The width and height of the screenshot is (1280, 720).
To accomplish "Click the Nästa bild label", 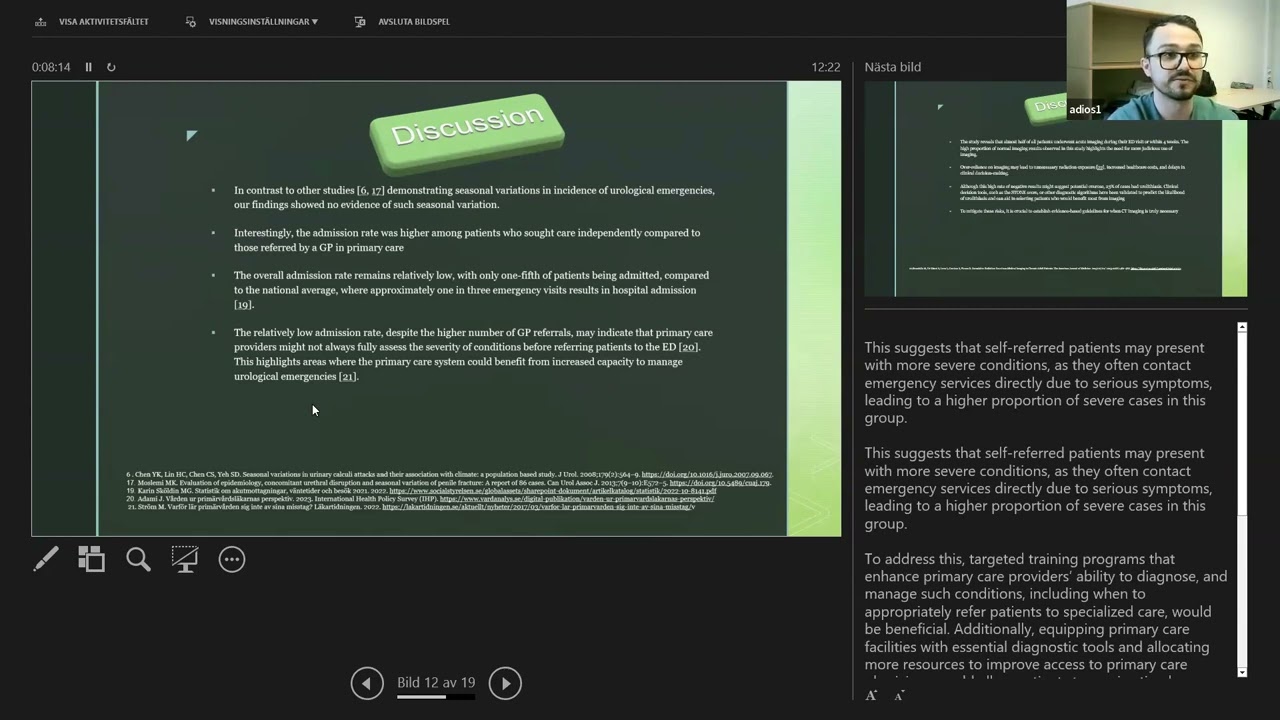I will (x=893, y=67).
